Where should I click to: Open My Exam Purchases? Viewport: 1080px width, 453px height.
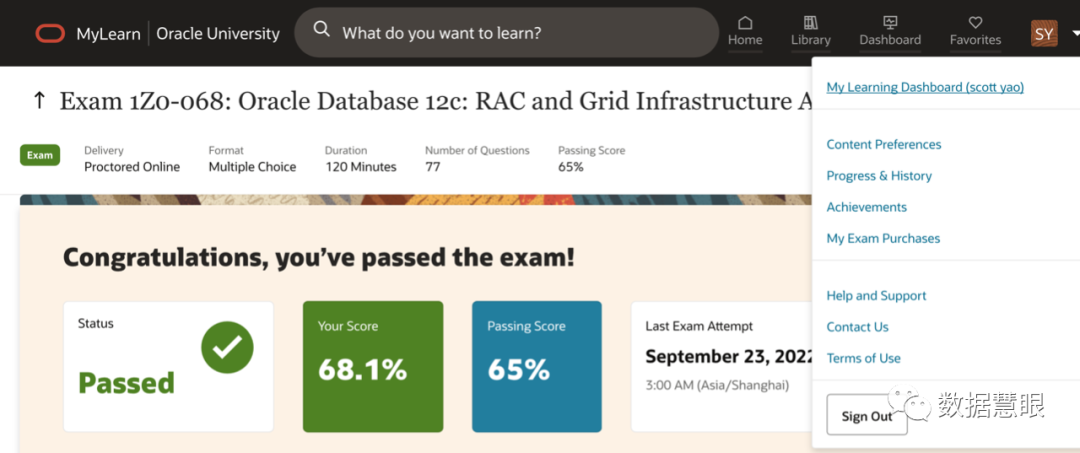click(883, 238)
